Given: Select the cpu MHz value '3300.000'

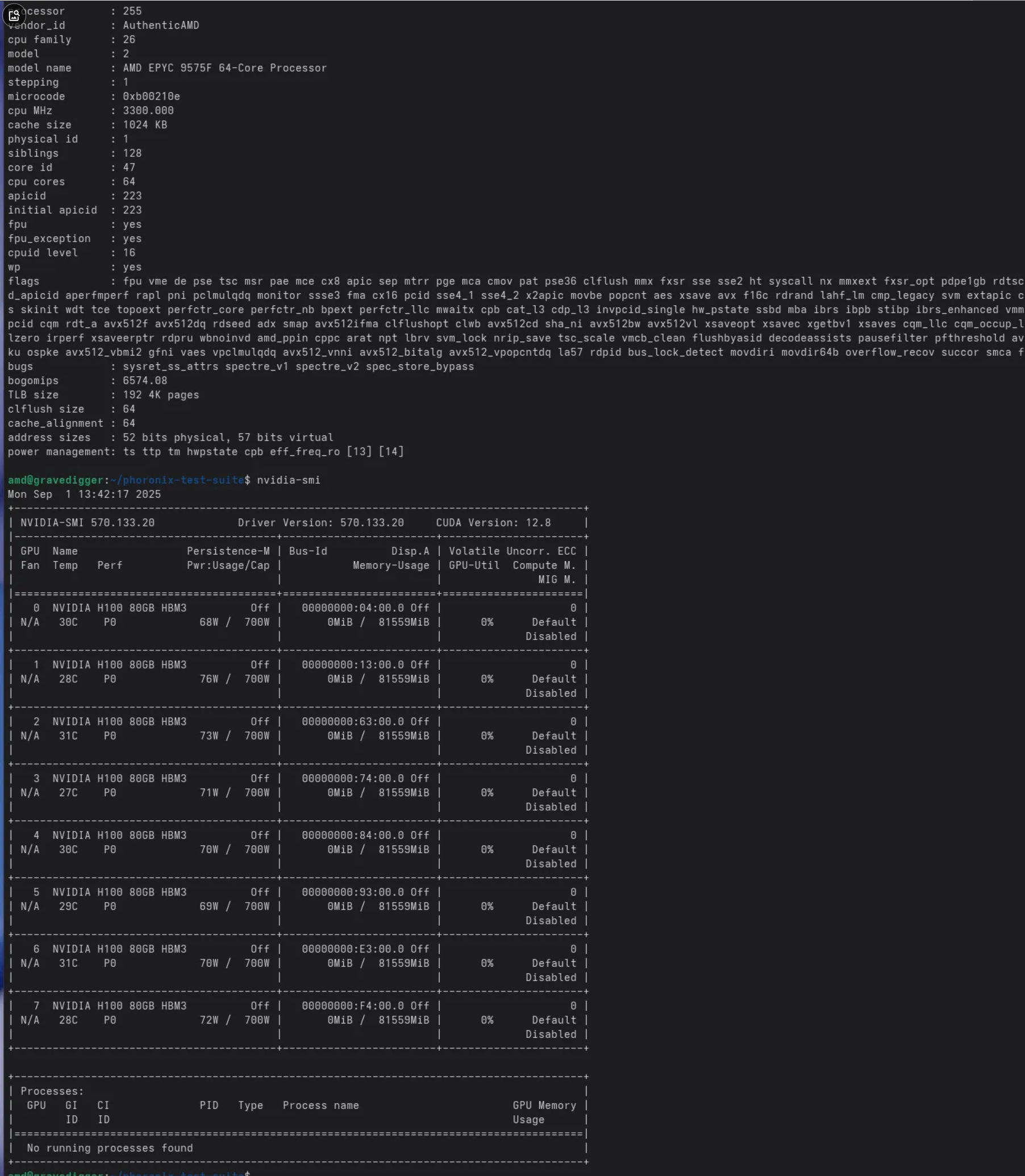Looking at the screenshot, I should point(148,110).
